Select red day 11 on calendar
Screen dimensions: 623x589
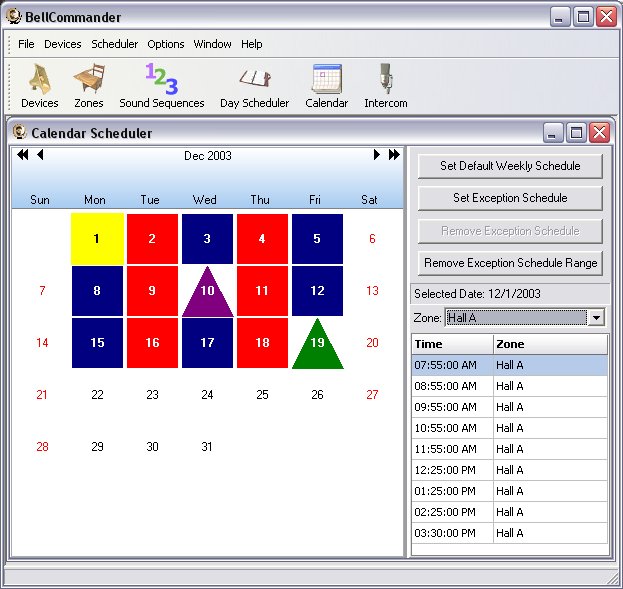click(x=262, y=291)
